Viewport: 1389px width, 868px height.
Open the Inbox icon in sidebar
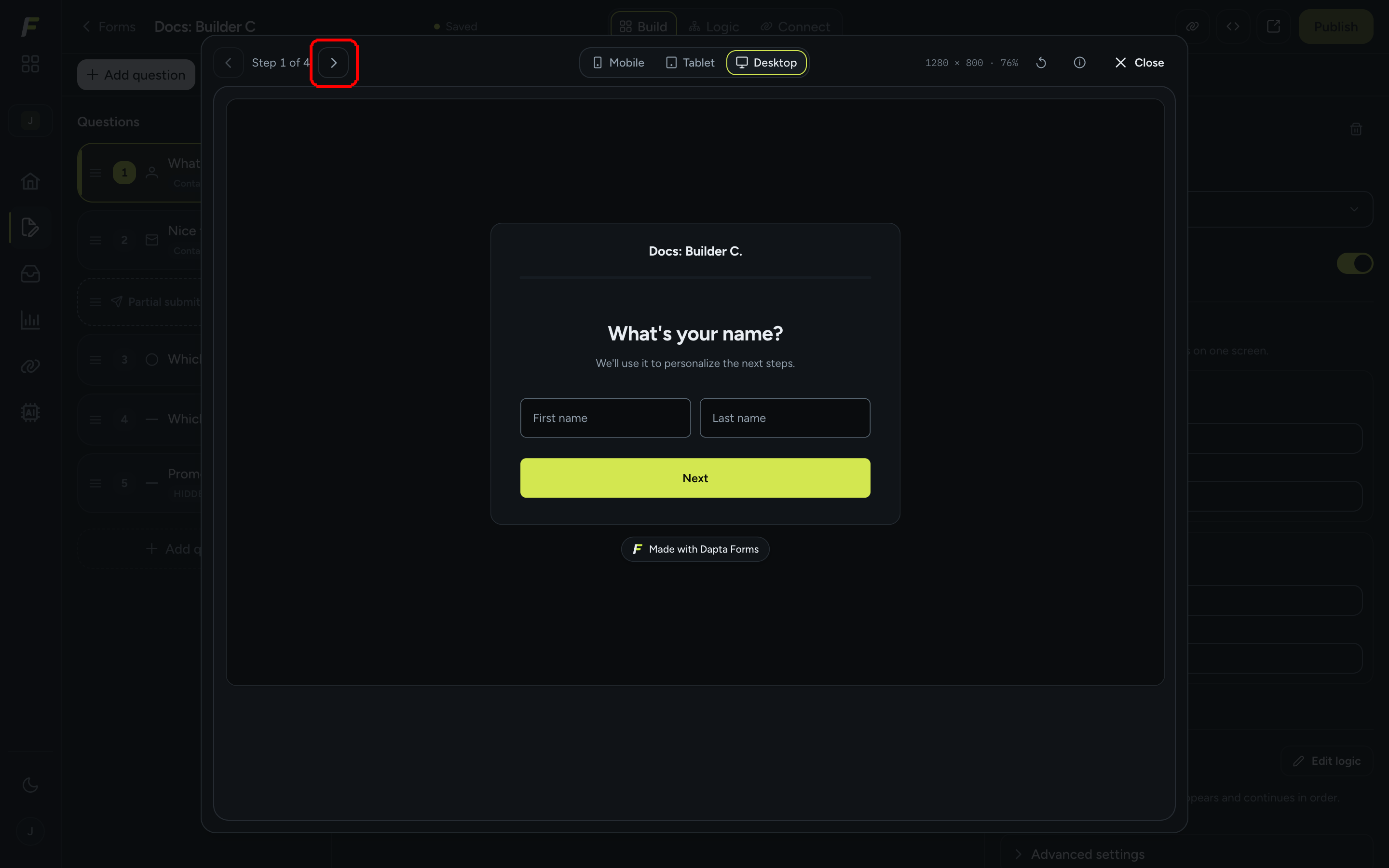coord(30,274)
